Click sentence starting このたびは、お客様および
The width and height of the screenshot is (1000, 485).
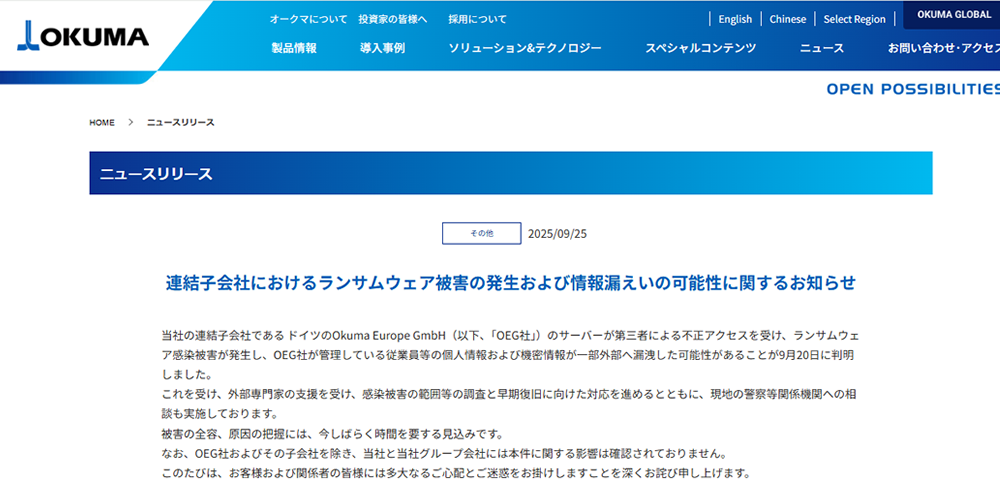coord(457,474)
